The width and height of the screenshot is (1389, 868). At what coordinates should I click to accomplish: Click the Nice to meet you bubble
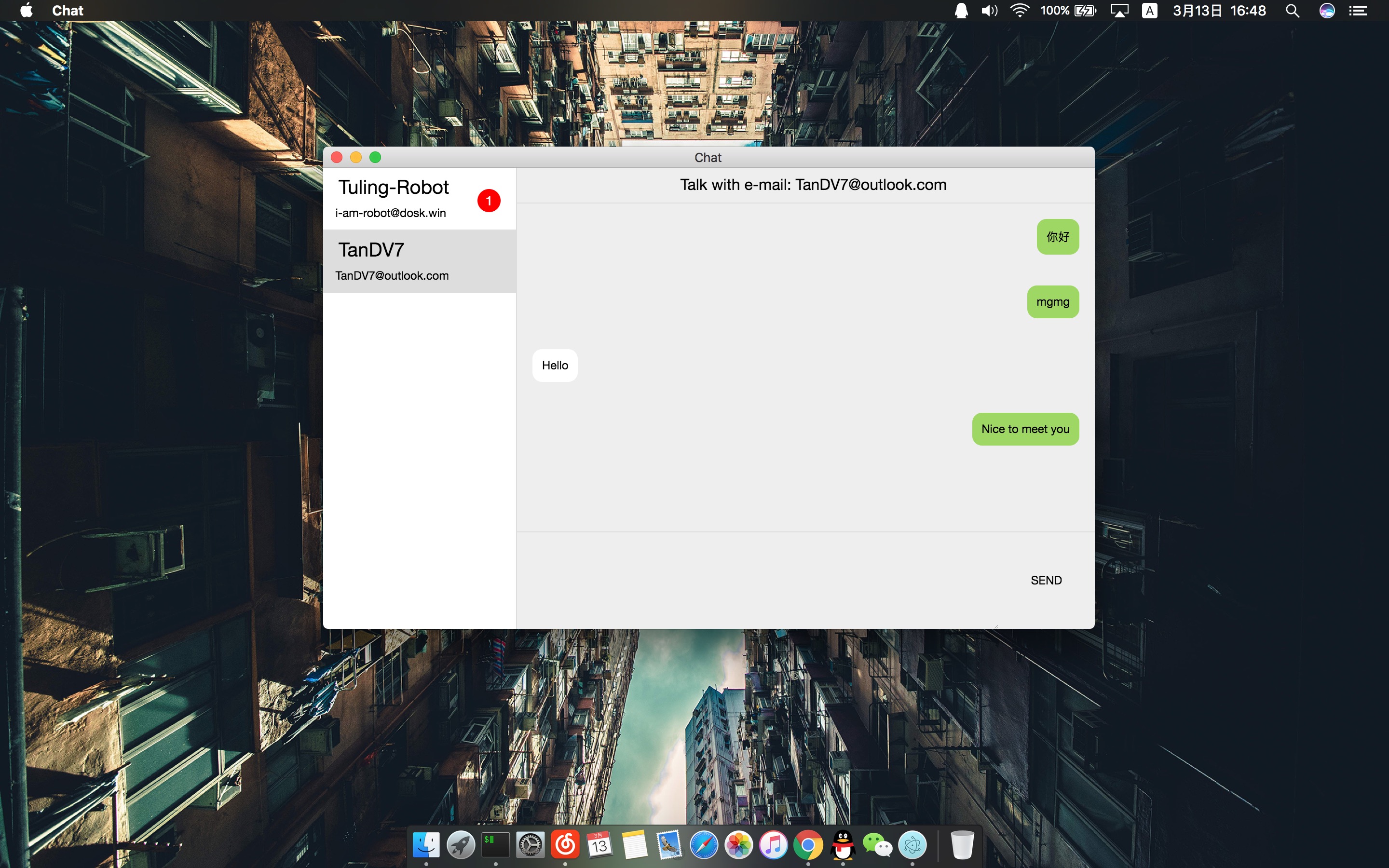point(1025,429)
